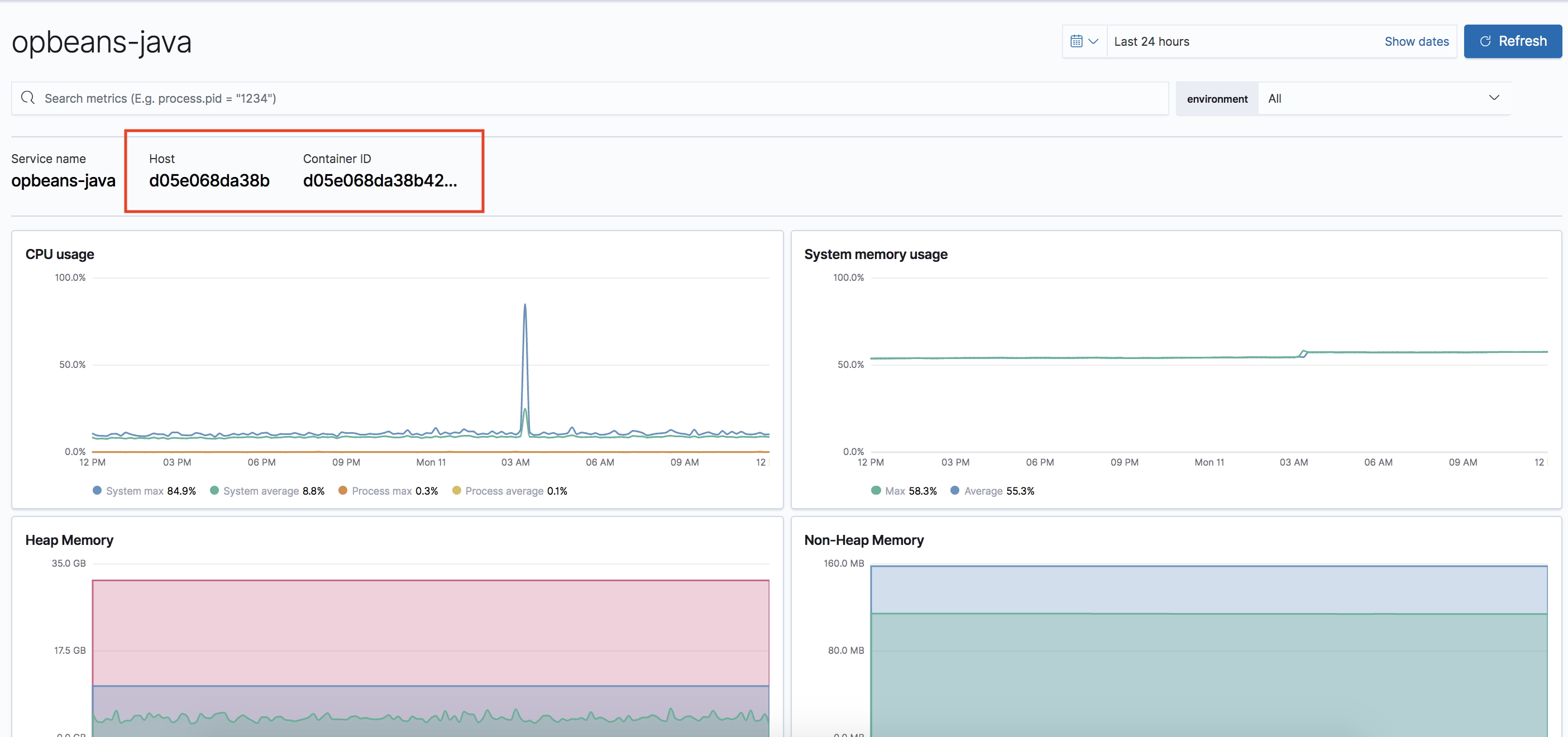Toggle Max series in memory legend
Image resolution: width=1568 pixels, height=737 pixels.
904,491
